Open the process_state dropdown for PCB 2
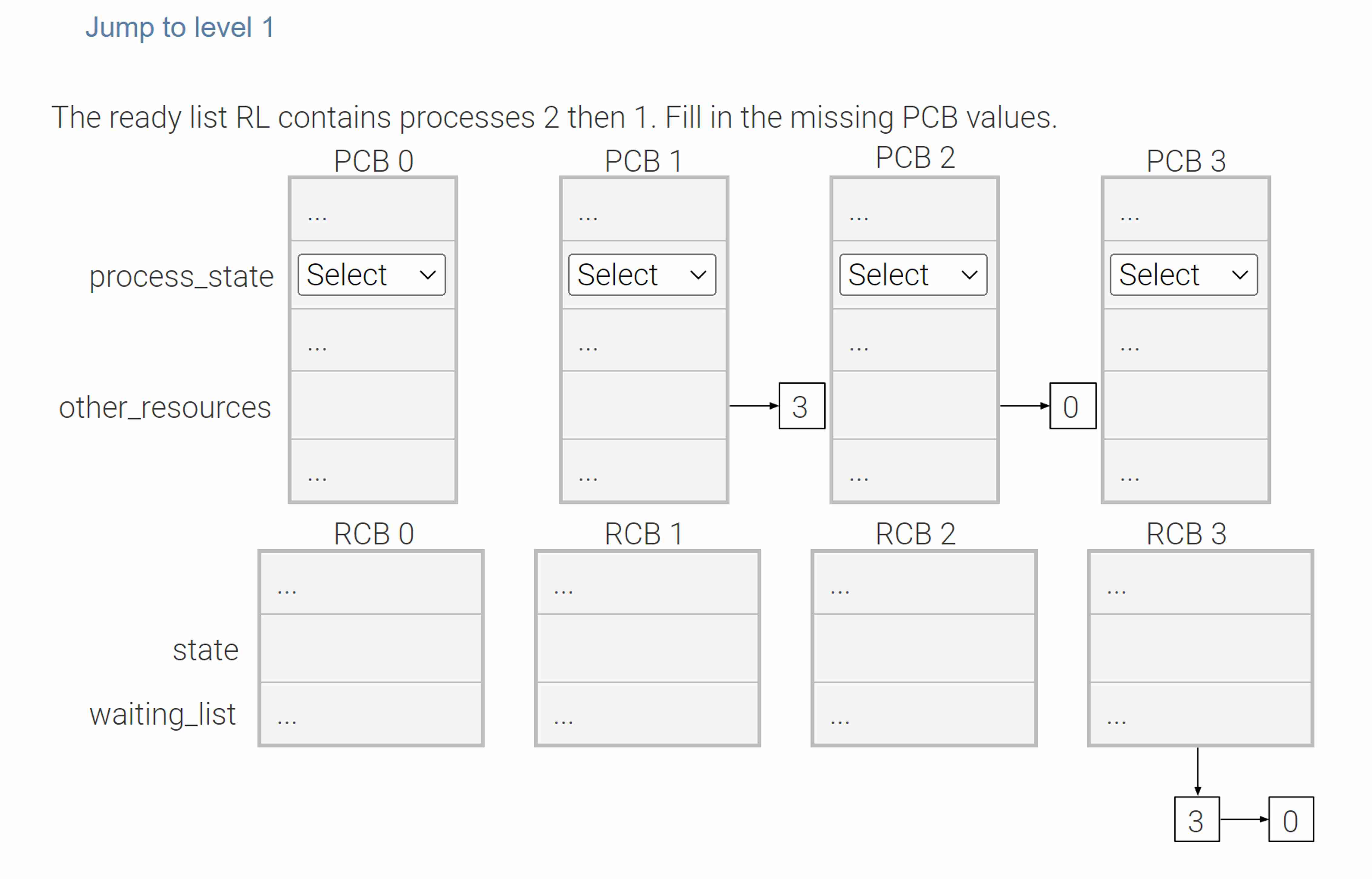Image resolution: width=1372 pixels, height=879 pixels. pyautogui.click(x=913, y=275)
